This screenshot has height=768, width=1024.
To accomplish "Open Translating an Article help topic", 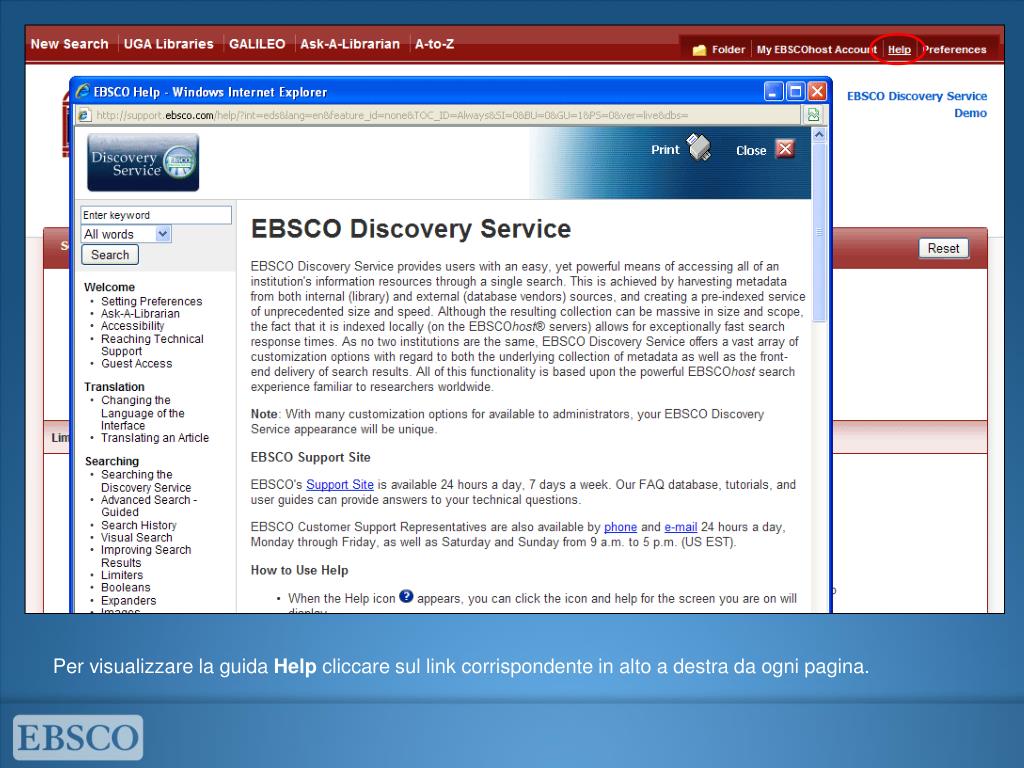I will pyautogui.click(x=155, y=438).
